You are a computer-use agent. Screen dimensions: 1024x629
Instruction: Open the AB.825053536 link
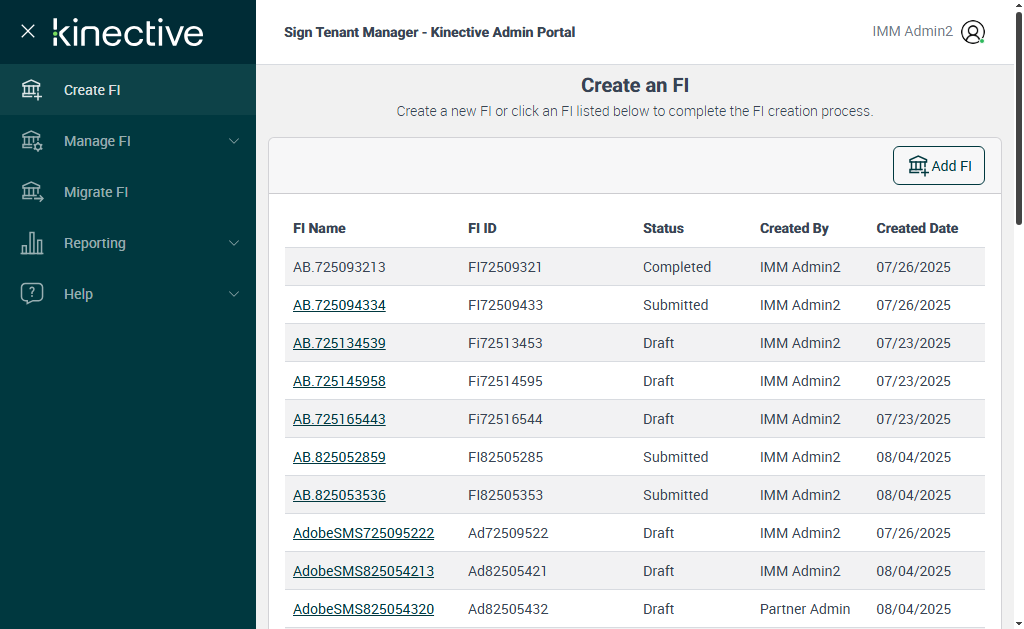click(x=339, y=495)
